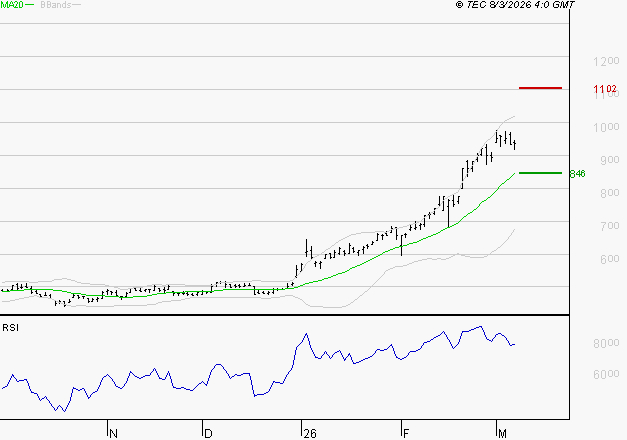Click the 900 price axis label

[610, 160]
